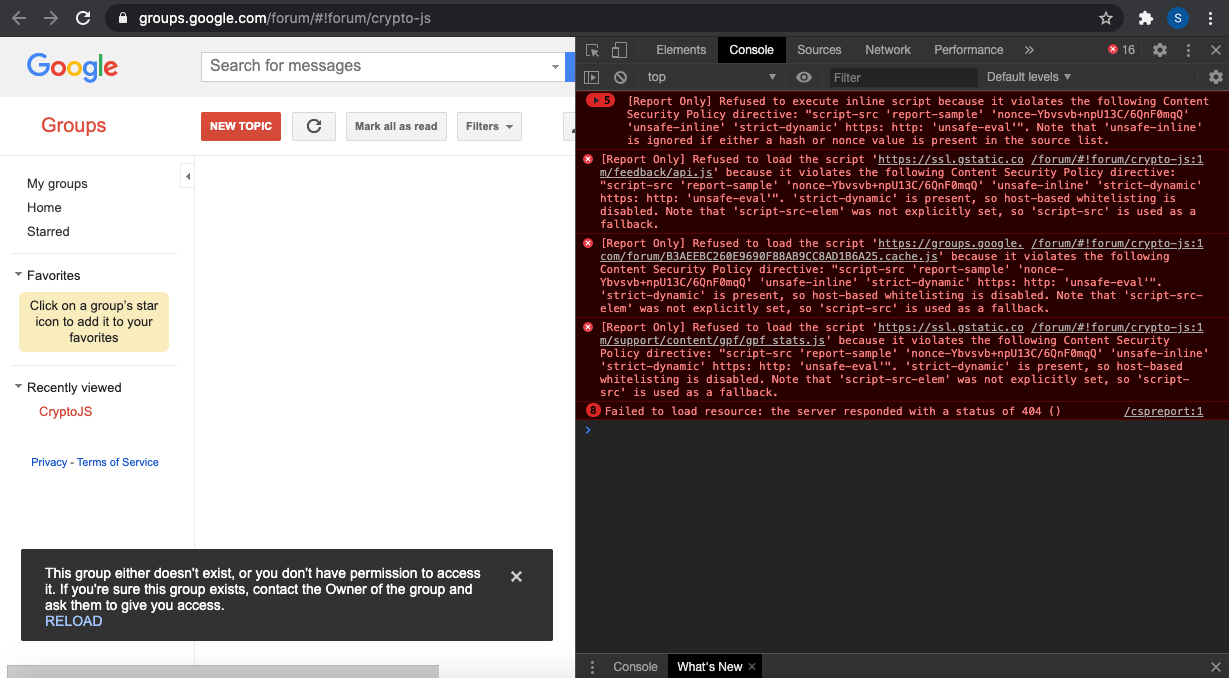Open the top JavaScript context dropdown

(711, 77)
